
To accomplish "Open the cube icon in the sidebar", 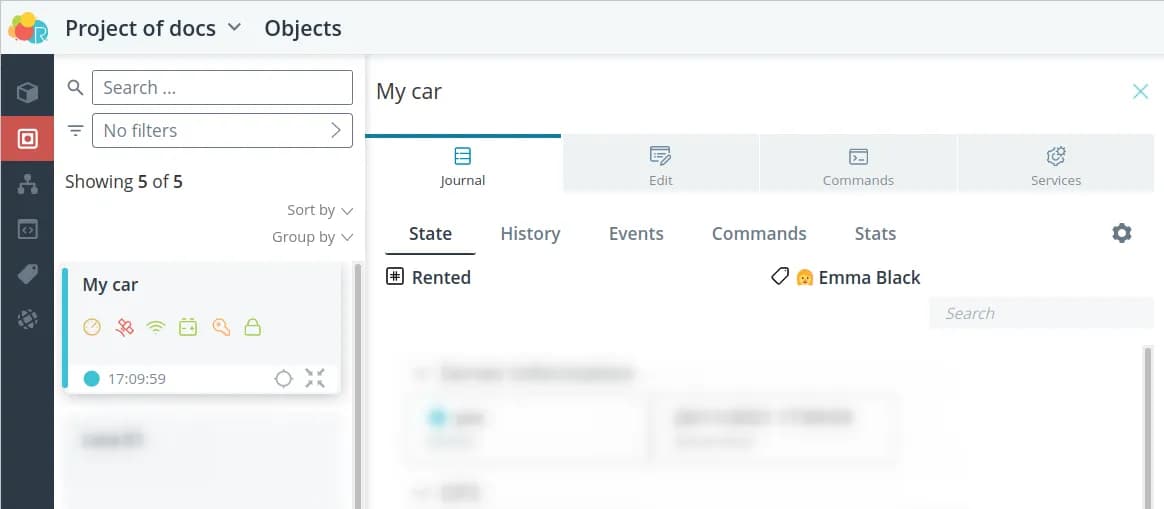I will pyautogui.click(x=27, y=93).
